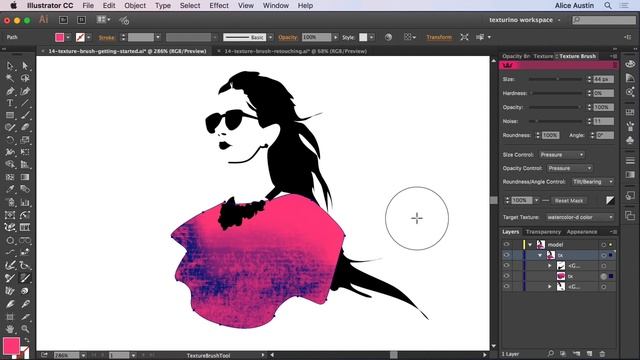Open the Window menu
Viewport: 640px width, 360px height.
276,6
